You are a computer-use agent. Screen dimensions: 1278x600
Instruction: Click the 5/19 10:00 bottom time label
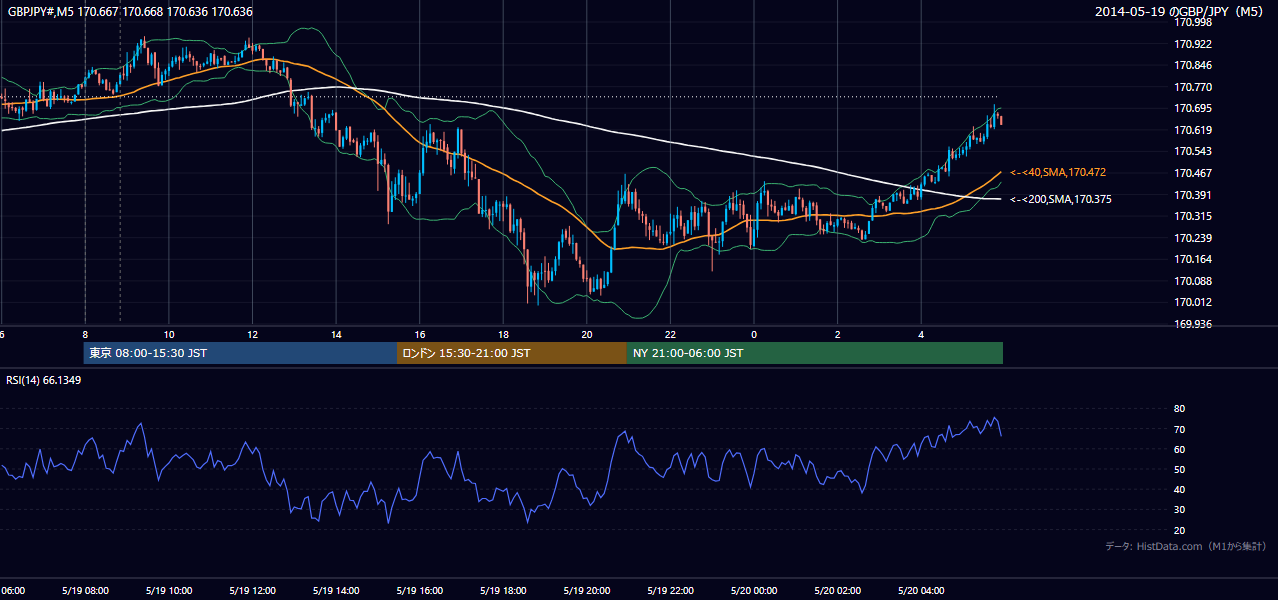click(x=169, y=590)
